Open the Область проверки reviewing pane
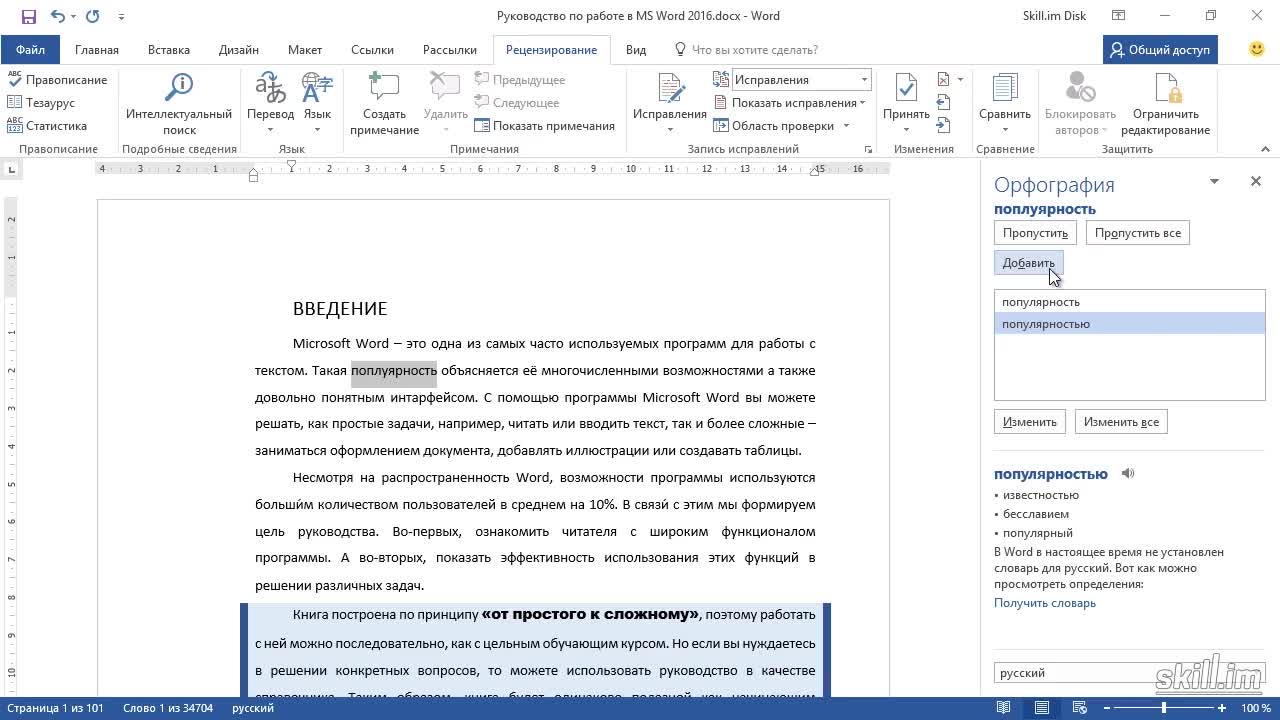Viewport: 1280px width, 720px height. coord(773,126)
